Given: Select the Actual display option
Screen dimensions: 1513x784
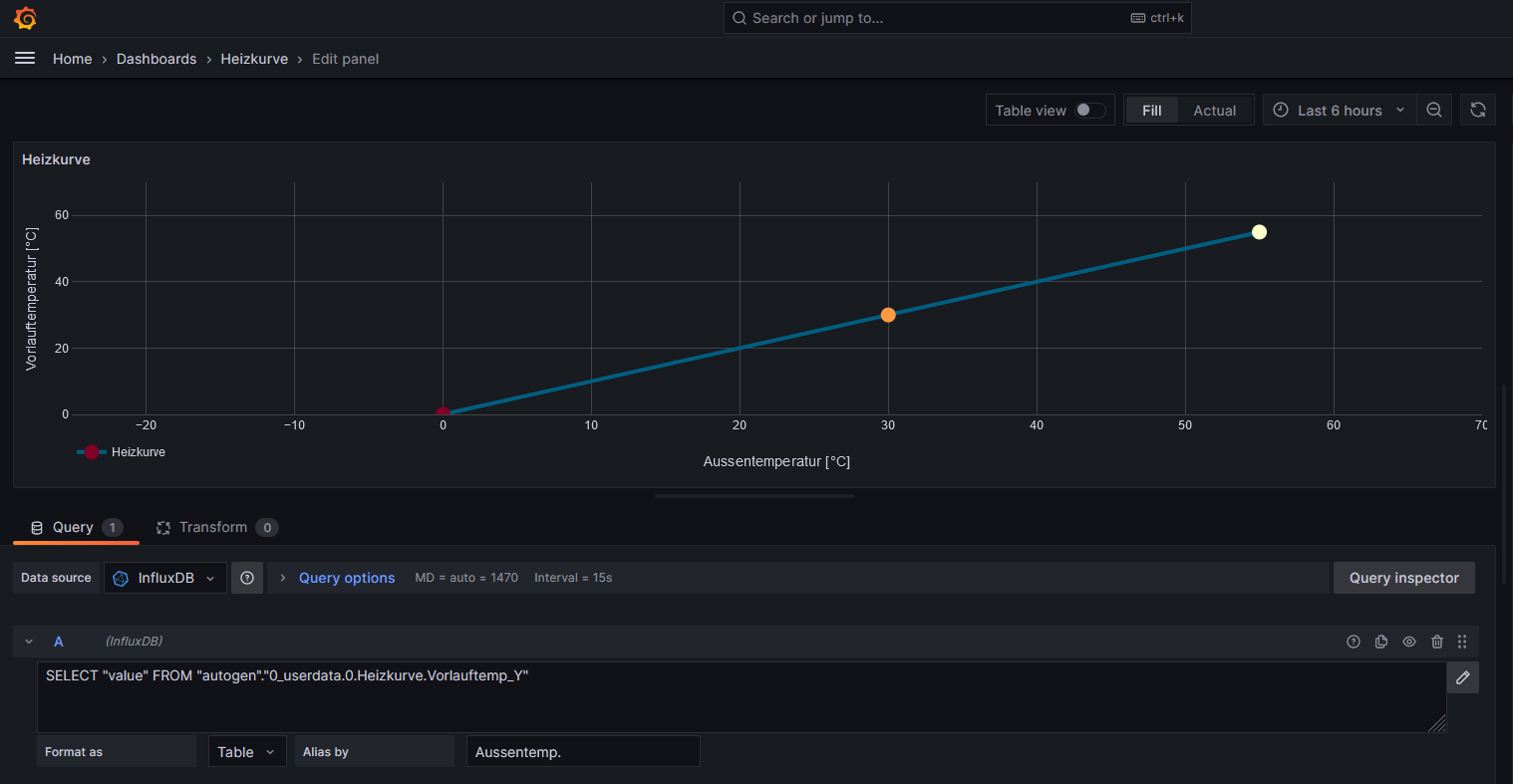Looking at the screenshot, I should click(x=1215, y=110).
